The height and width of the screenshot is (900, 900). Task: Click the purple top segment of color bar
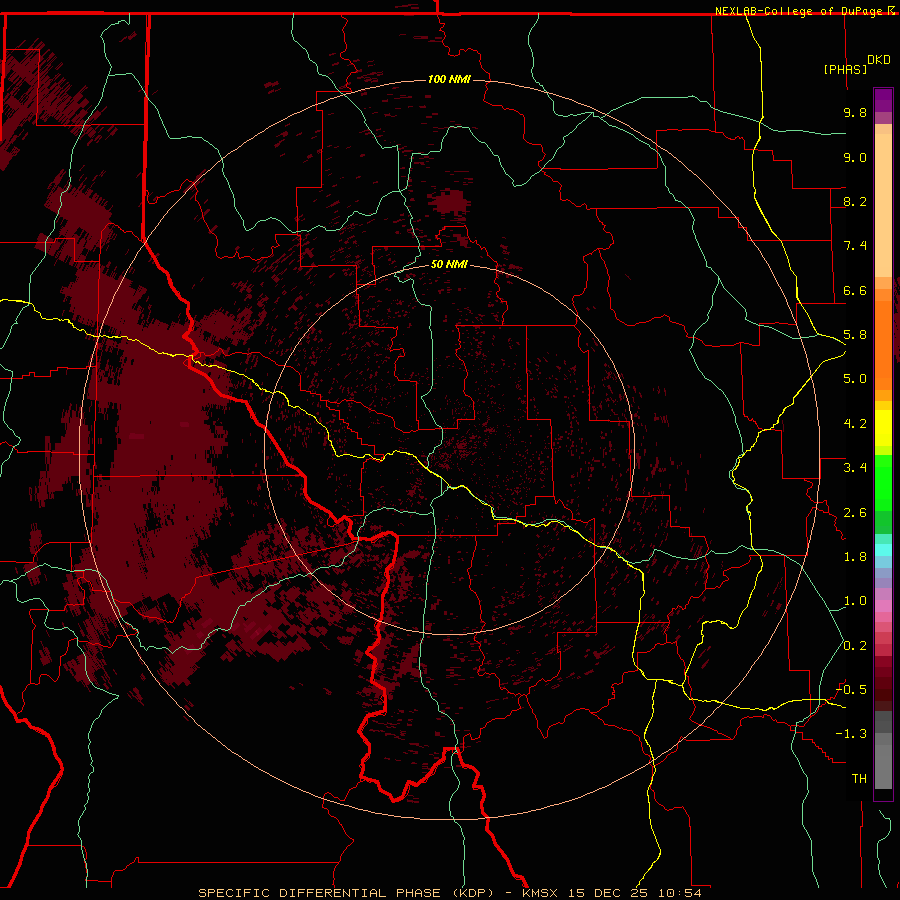coord(883,100)
